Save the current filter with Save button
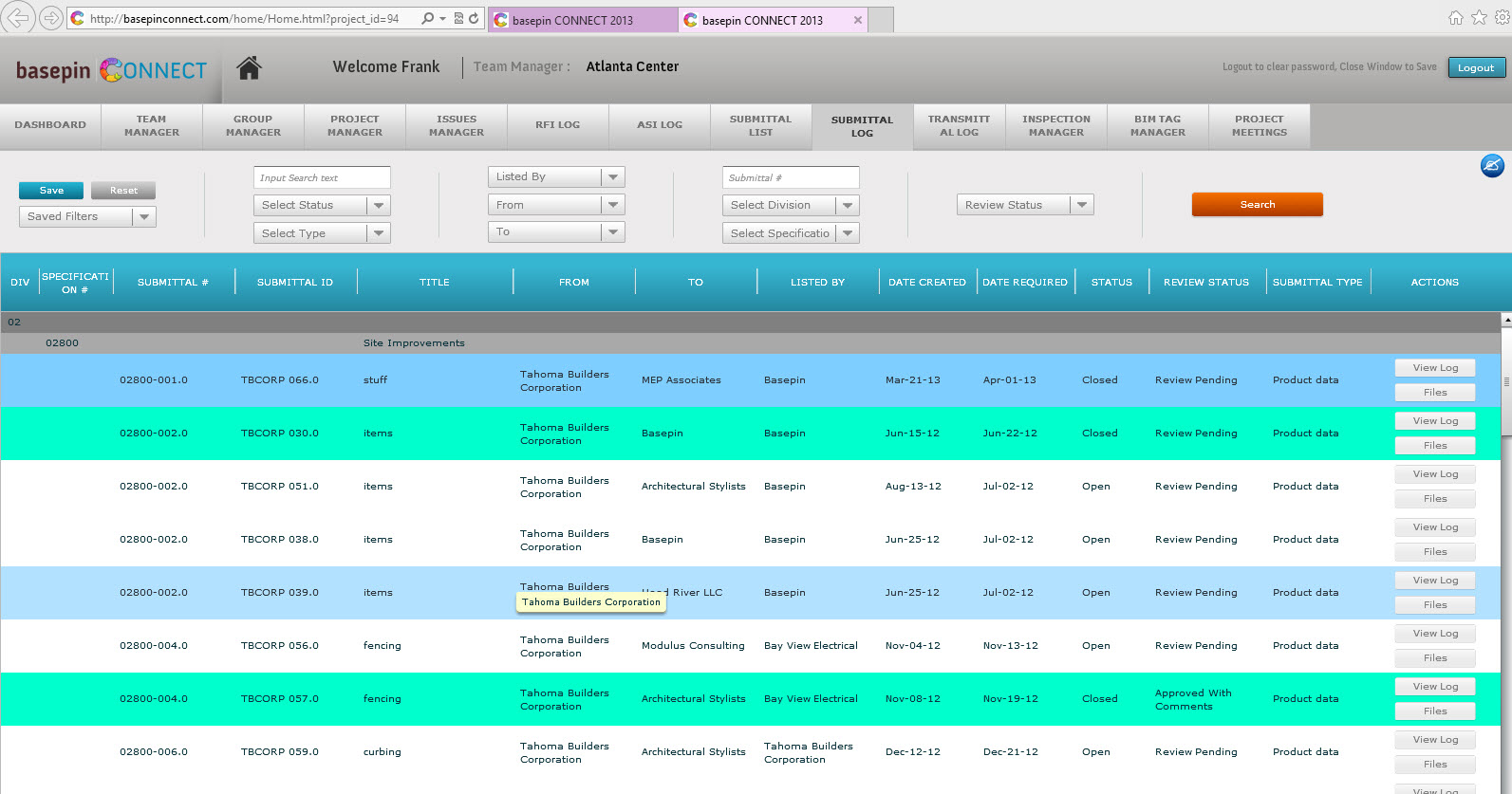This screenshot has height=794, width=1512. 51,191
